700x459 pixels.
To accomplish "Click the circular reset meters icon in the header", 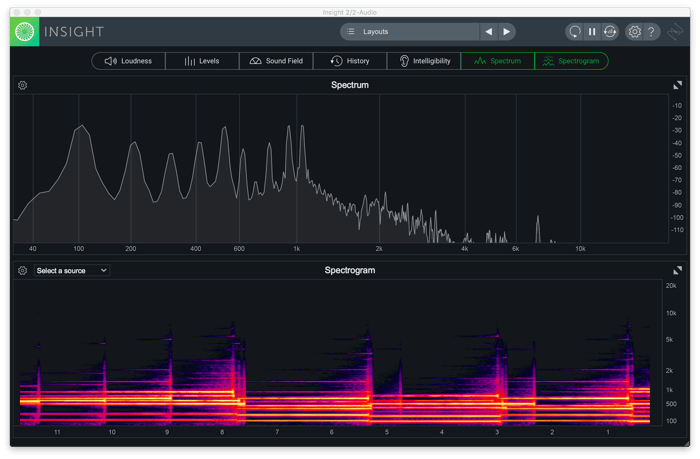I will pos(575,32).
